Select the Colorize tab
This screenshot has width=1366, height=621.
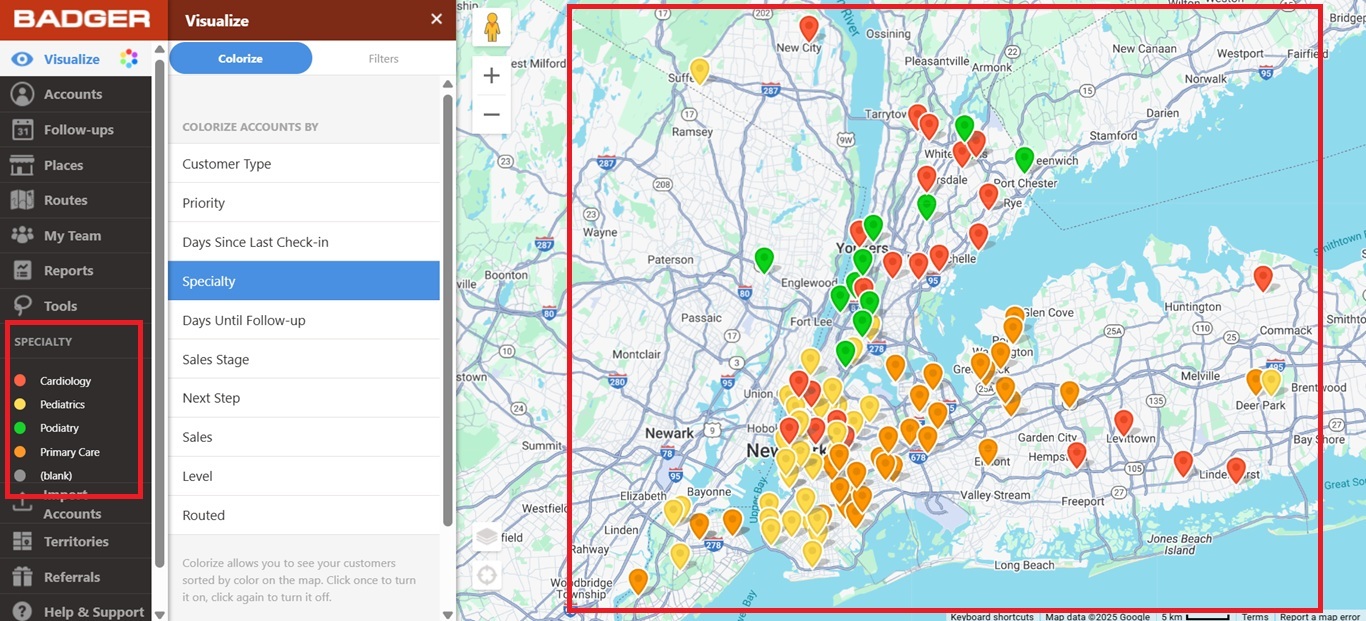[240, 59]
